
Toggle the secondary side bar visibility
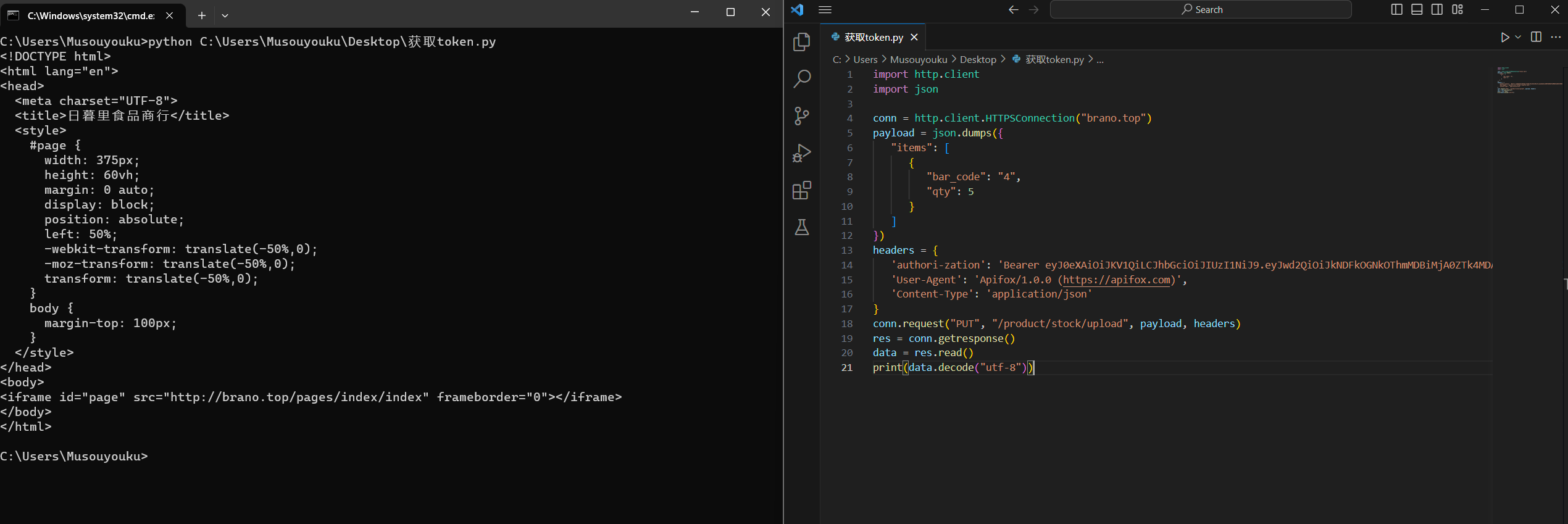[1437, 10]
